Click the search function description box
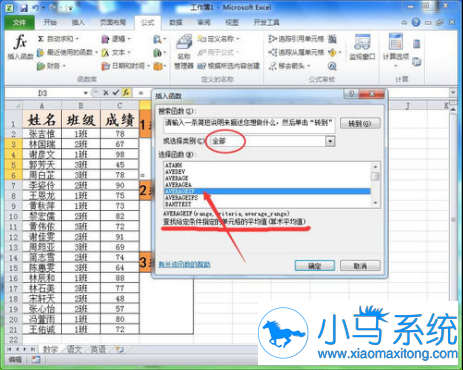The image size is (463, 370). tap(249, 125)
